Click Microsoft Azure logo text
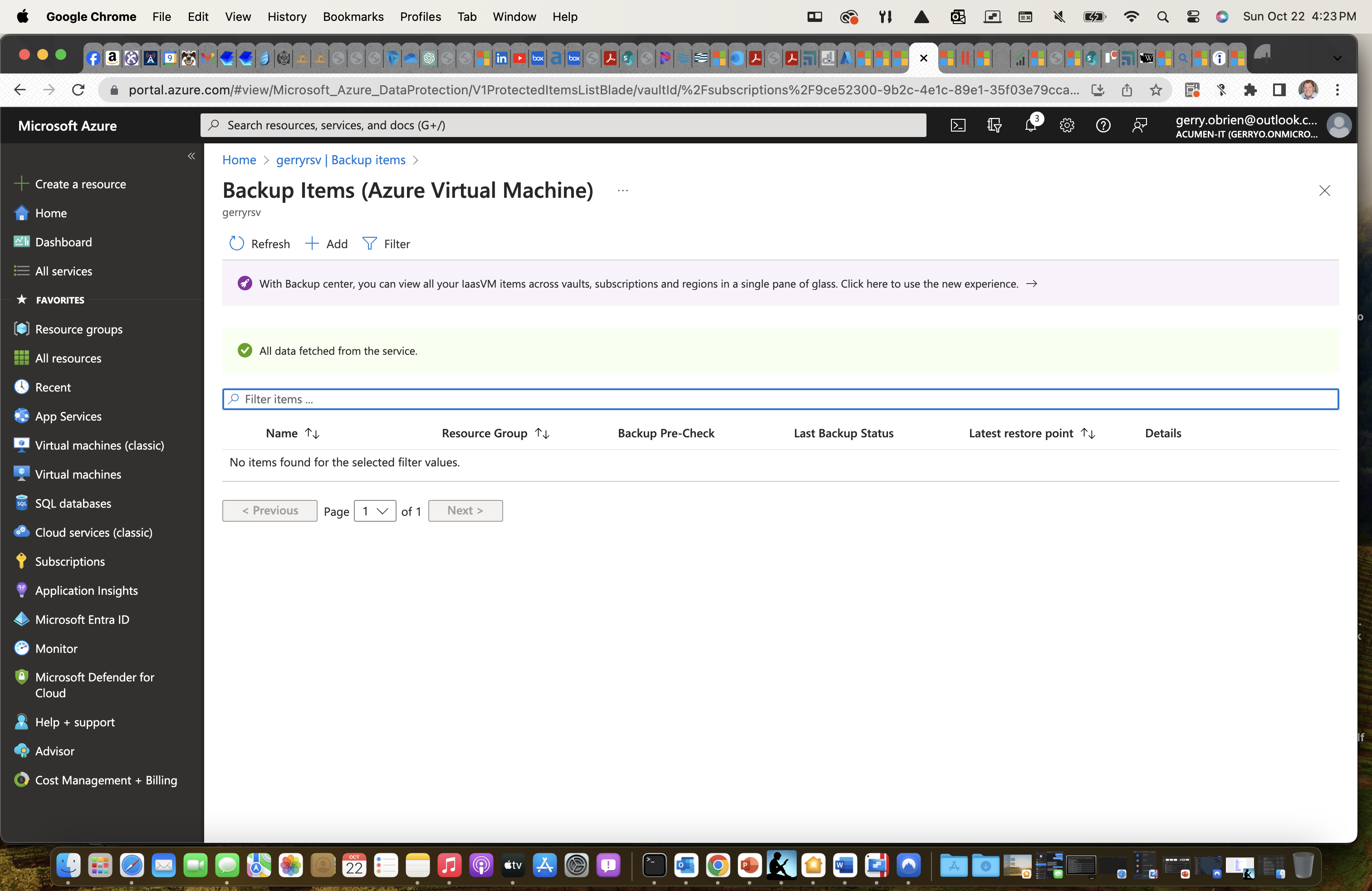The width and height of the screenshot is (1372, 891). pyautogui.click(x=67, y=126)
